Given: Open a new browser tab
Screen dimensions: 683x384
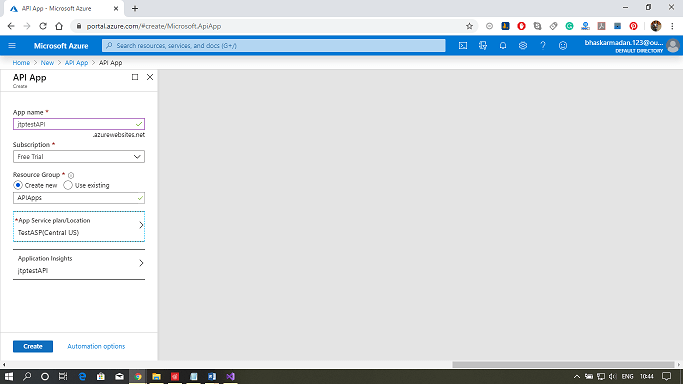Looking at the screenshot, I should [x=135, y=8].
